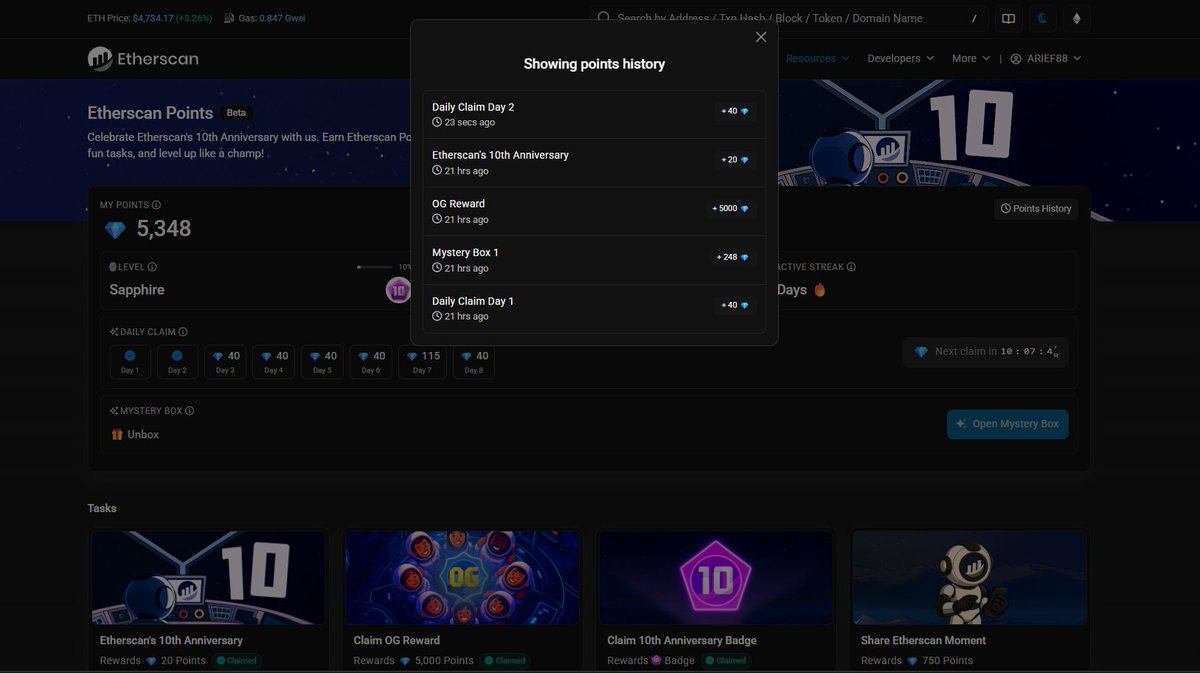Select the Day 3 daily claim tile
1200x673 pixels.
click(225, 362)
